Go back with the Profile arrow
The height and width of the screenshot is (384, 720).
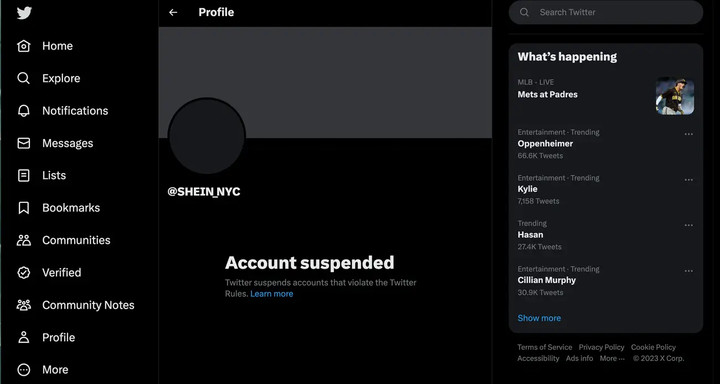[x=173, y=12]
